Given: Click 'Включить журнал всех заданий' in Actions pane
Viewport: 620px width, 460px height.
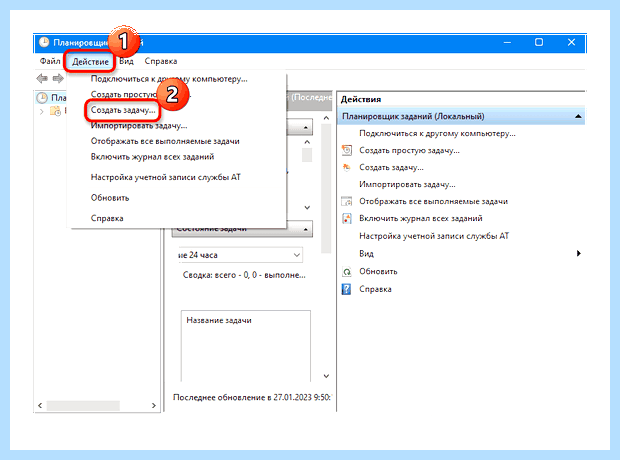Looking at the screenshot, I should tap(421, 218).
